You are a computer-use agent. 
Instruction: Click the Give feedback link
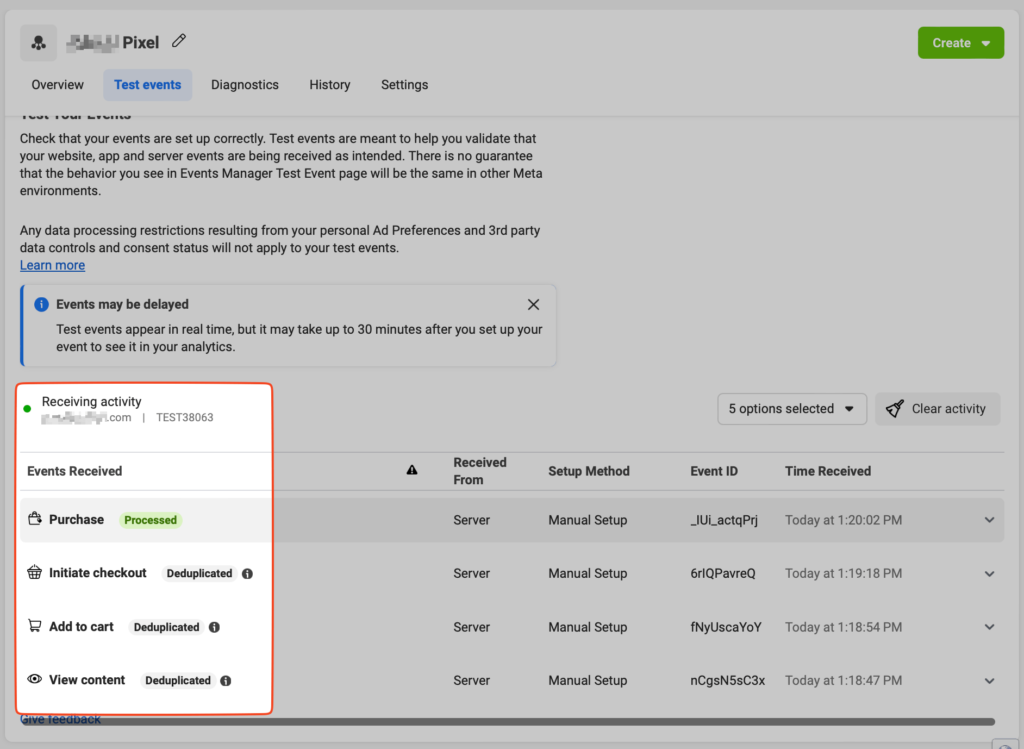click(x=60, y=720)
